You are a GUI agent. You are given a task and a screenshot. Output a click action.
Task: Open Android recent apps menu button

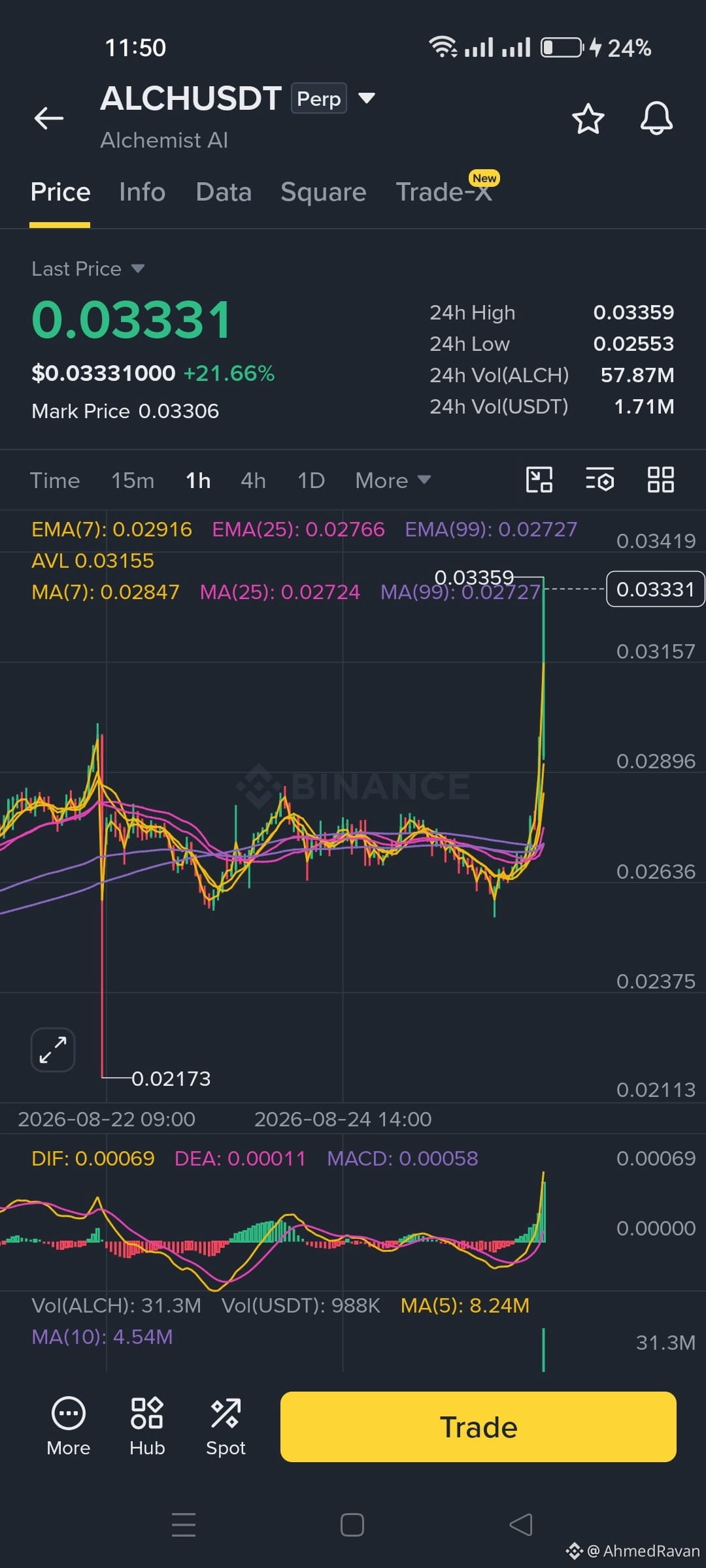[x=184, y=1525]
